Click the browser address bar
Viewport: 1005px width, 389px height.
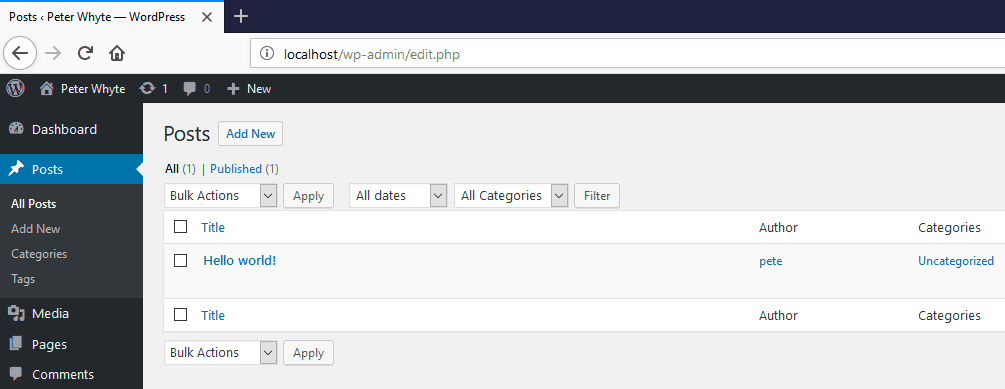[x=628, y=54]
